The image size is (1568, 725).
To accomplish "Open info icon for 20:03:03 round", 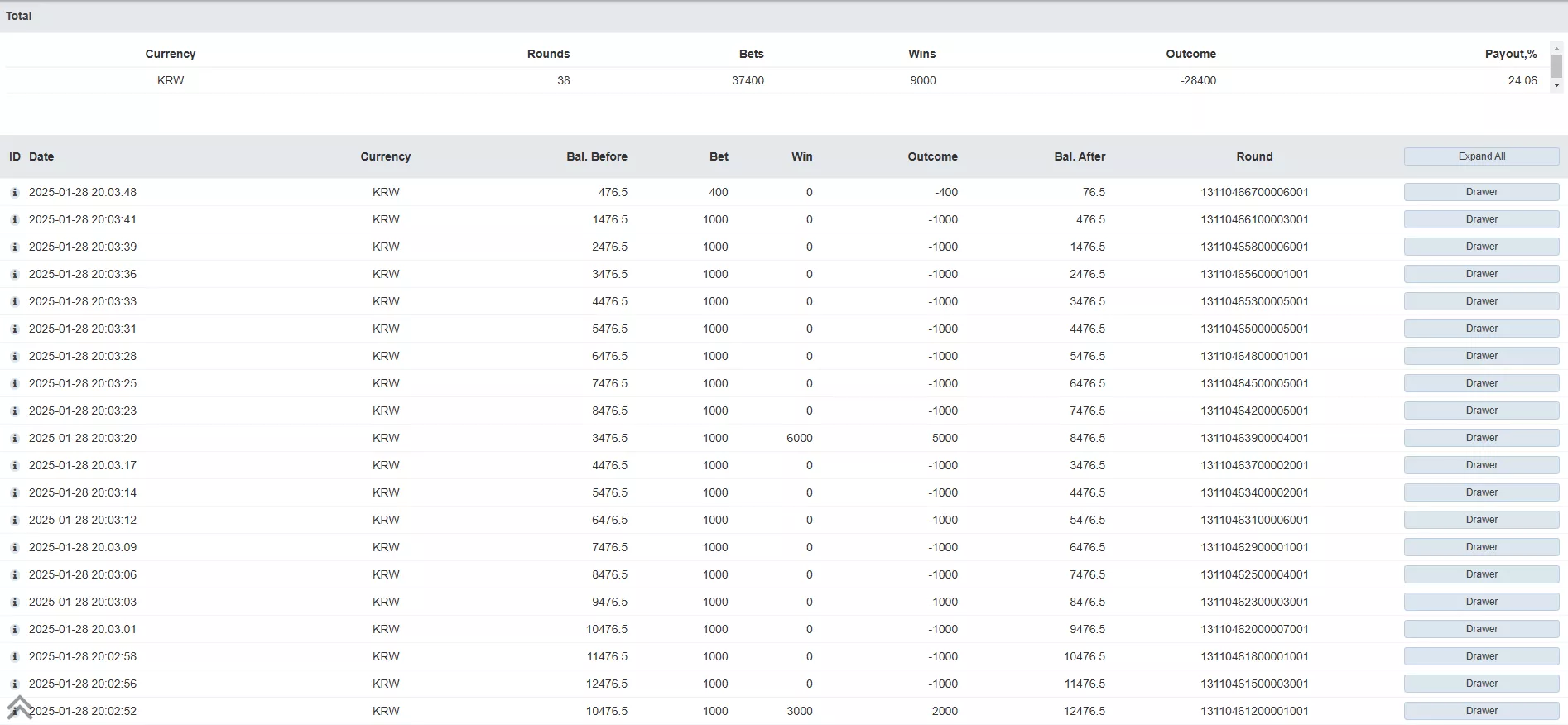I will 14,602.
